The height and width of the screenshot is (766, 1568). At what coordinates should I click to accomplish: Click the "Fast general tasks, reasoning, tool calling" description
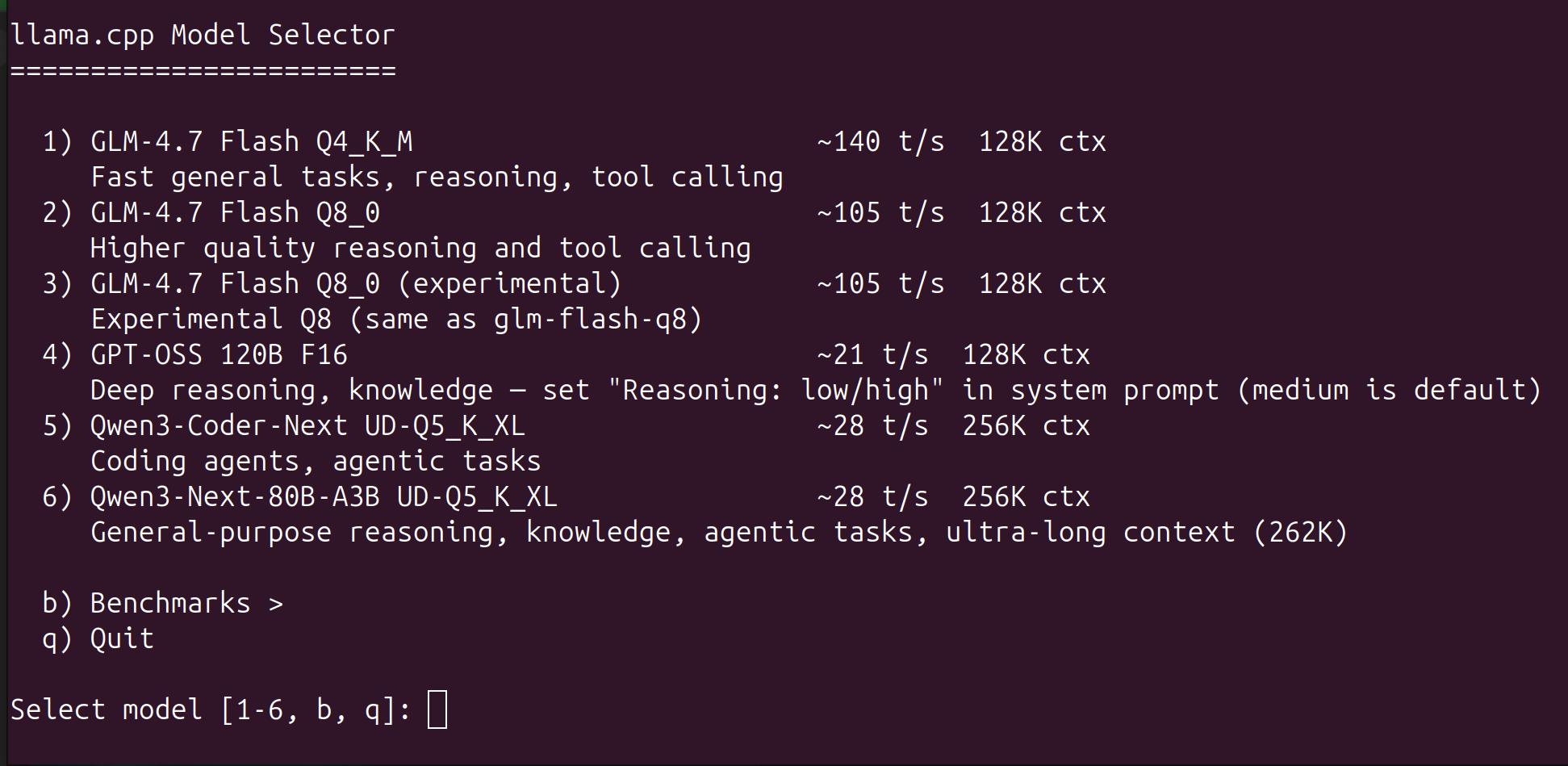tap(437, 178)
